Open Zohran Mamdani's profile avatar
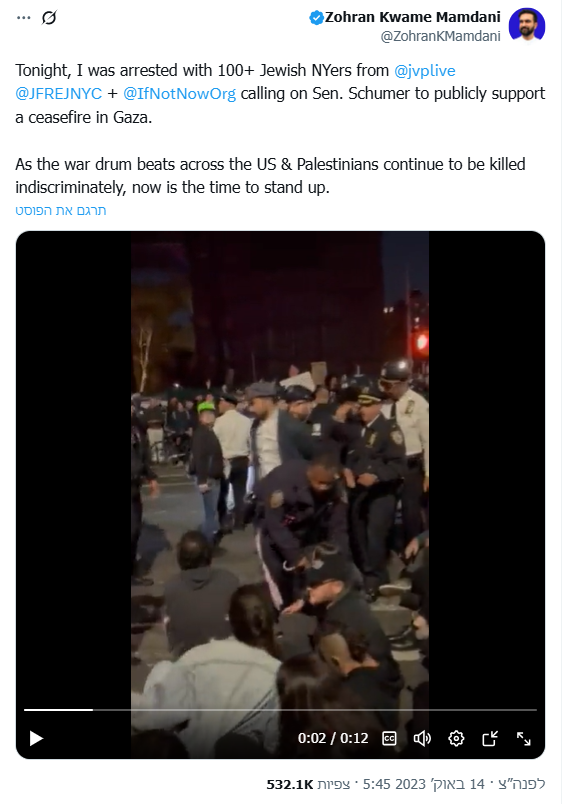This screenshot has width=573, height=804. 527,25
